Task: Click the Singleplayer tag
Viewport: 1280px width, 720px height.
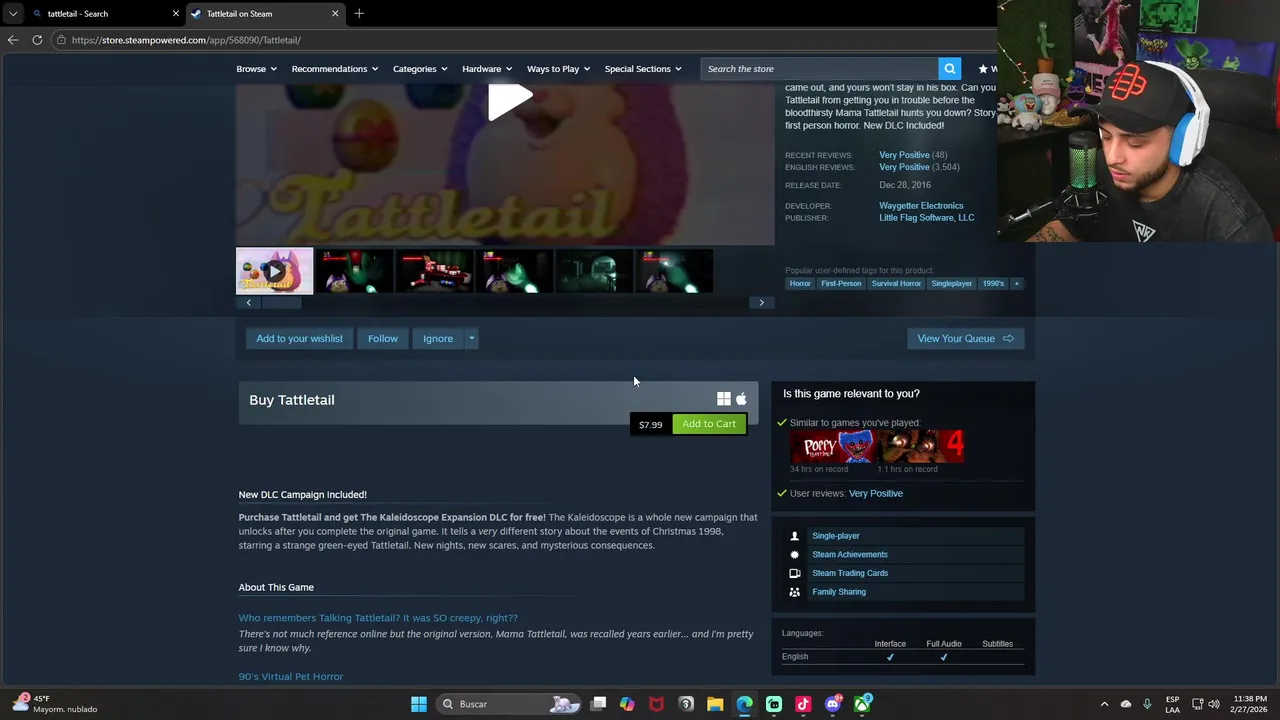Action: coord(951,283)
